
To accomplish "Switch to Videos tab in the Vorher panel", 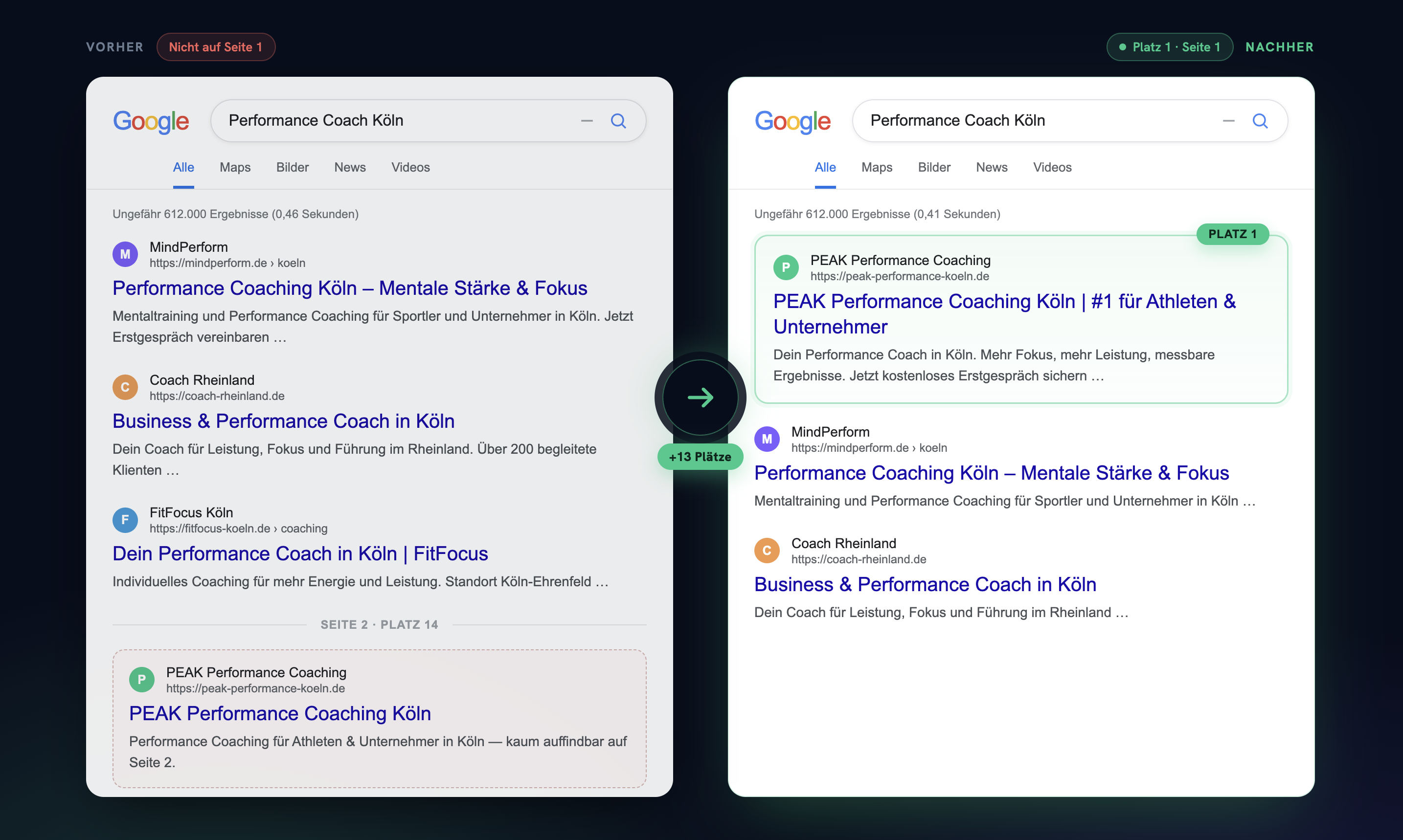I will click(x=410, y=167).
